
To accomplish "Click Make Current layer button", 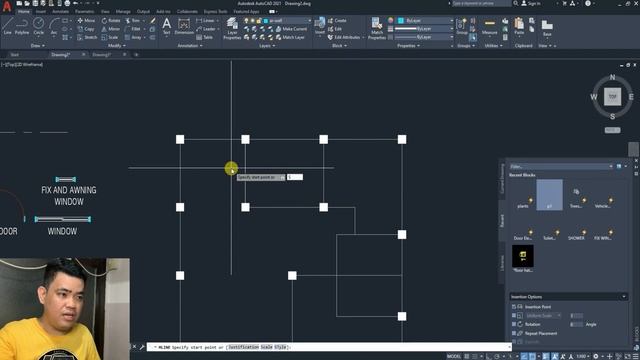I will point(291,29).
